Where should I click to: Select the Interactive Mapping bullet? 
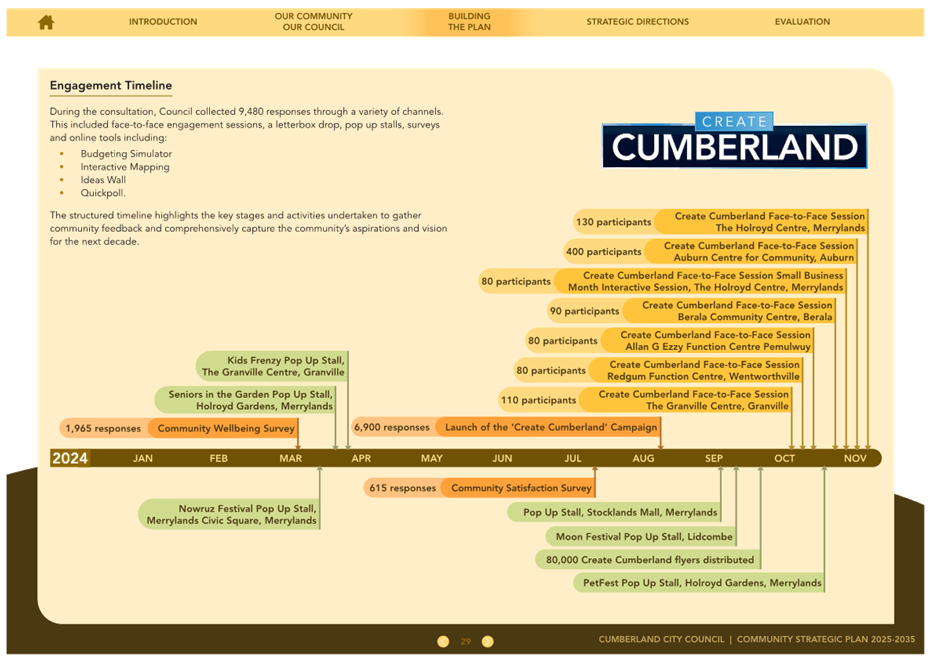[125, 167]
